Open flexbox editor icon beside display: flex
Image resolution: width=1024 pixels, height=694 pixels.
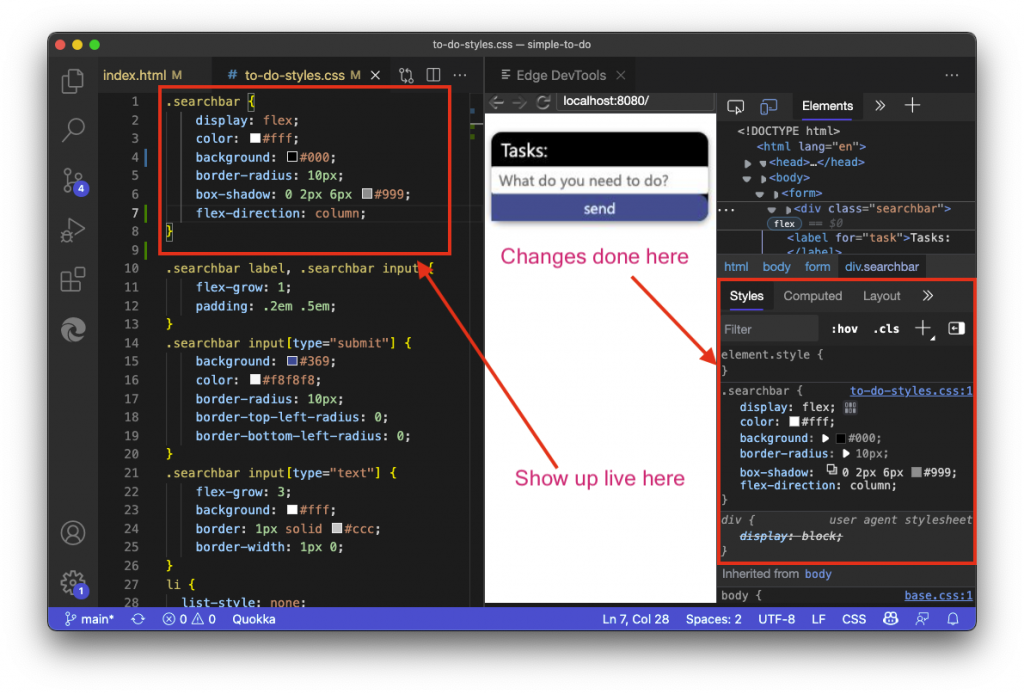pos(850,407)
